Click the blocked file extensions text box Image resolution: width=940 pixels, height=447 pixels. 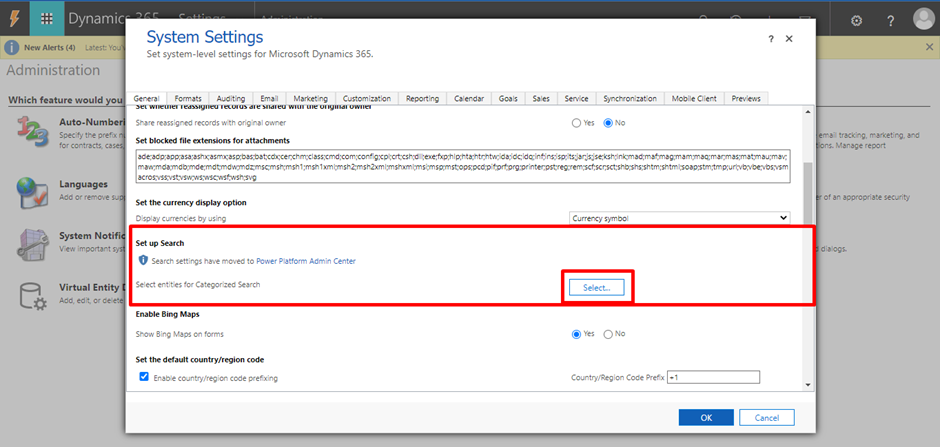pos(463,166)
